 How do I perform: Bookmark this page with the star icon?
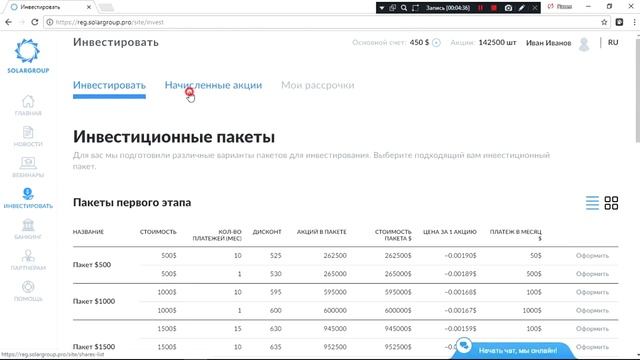point(604,22)
